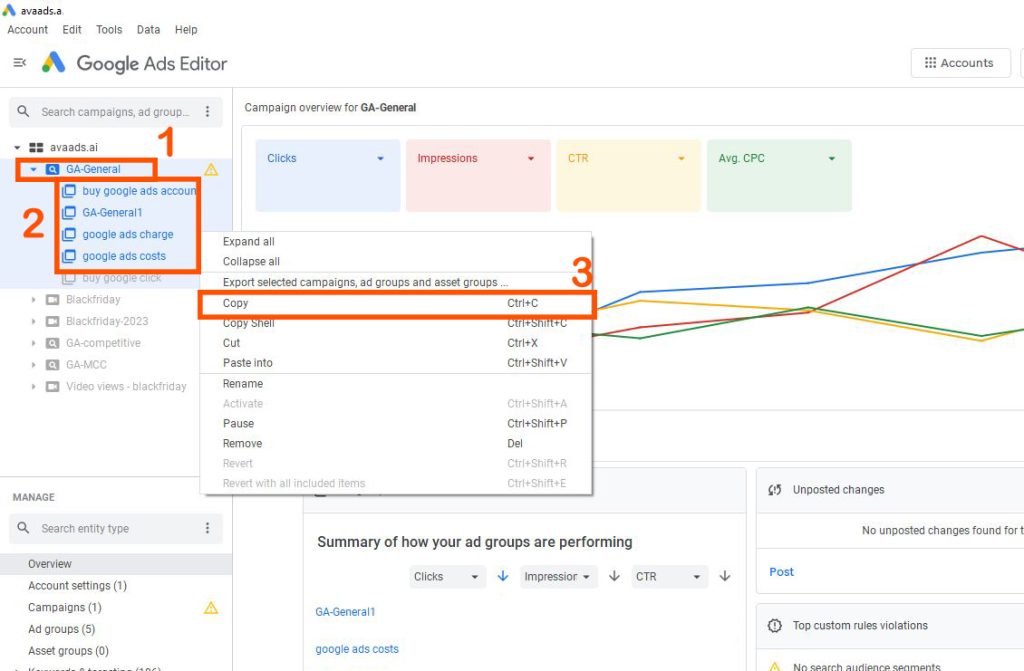Viewport: 1024px width, 671px height.
Task: Expand the Blackfriday campaign node
Action: click(33, 300)
